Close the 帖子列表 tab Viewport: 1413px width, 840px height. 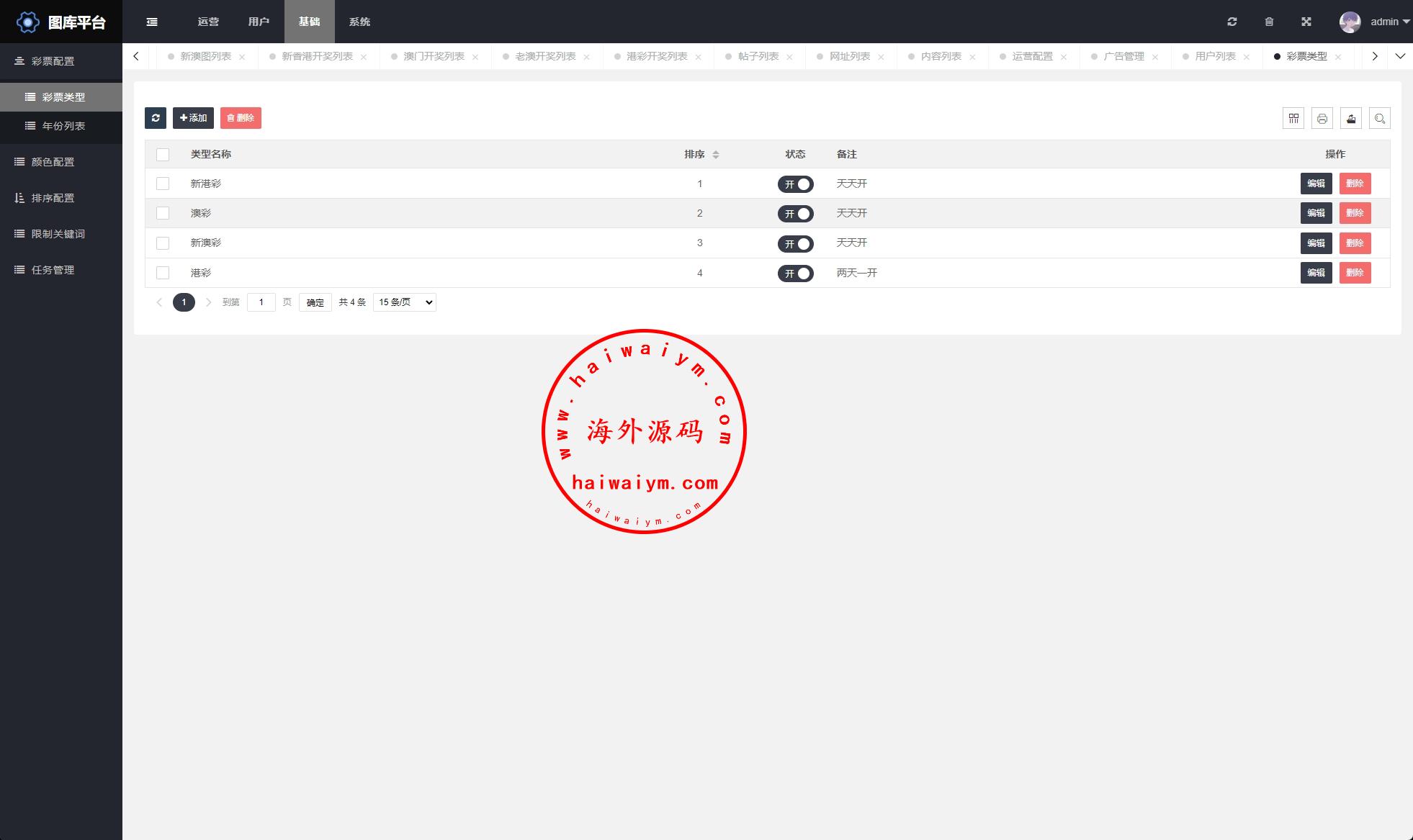click(x=790, y=57)
